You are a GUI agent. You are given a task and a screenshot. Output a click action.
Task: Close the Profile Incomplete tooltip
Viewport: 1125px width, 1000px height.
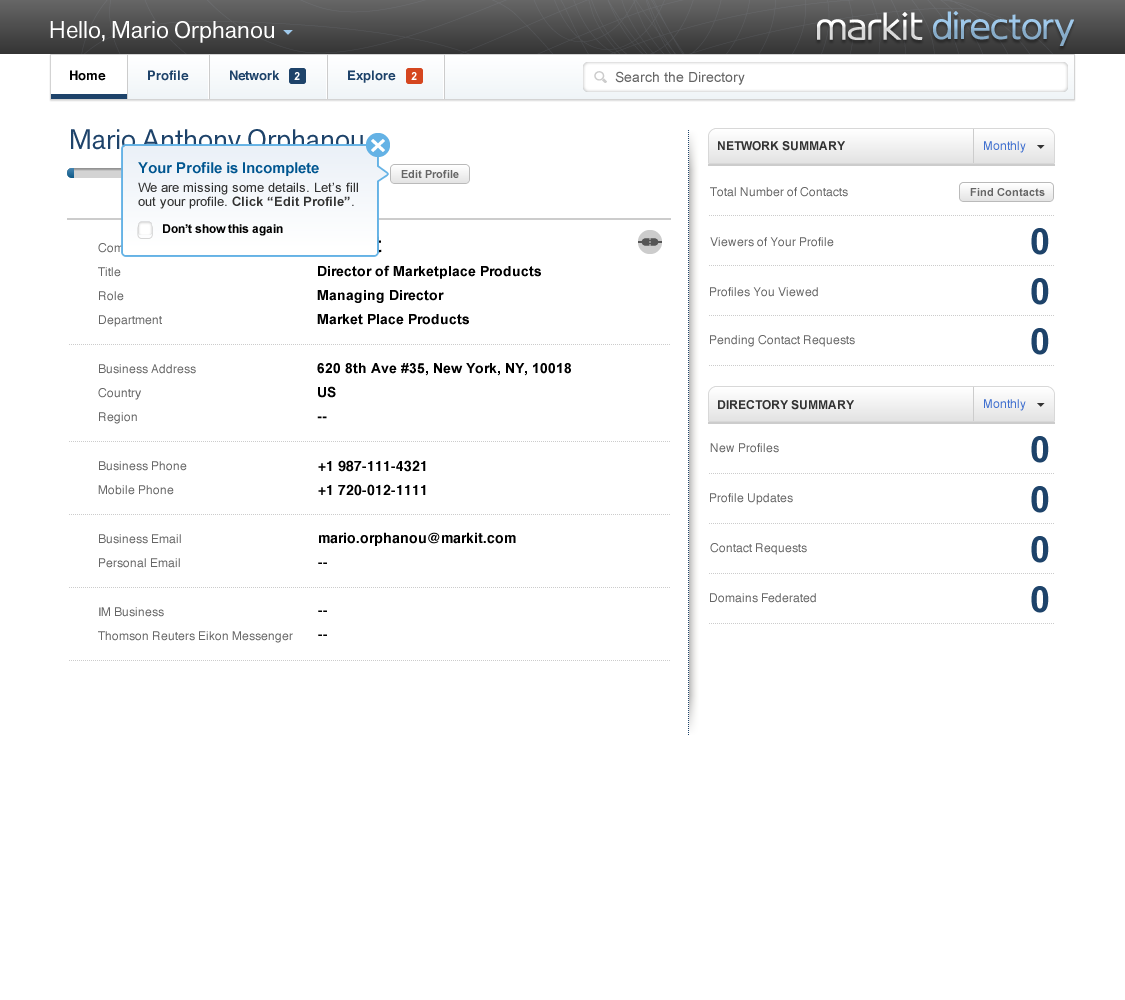coord(378,145)
